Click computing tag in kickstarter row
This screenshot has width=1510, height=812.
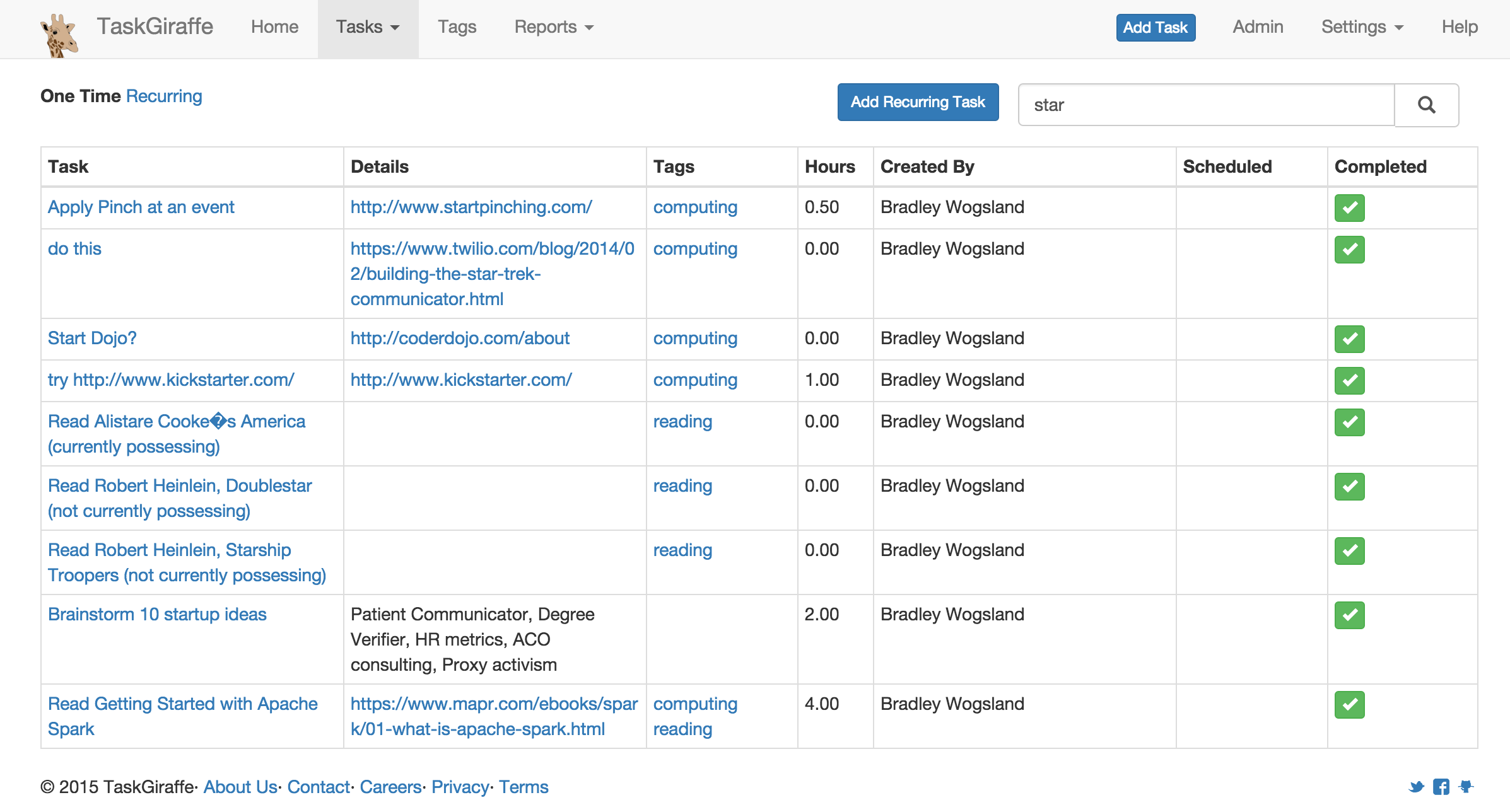click(695, 380)
